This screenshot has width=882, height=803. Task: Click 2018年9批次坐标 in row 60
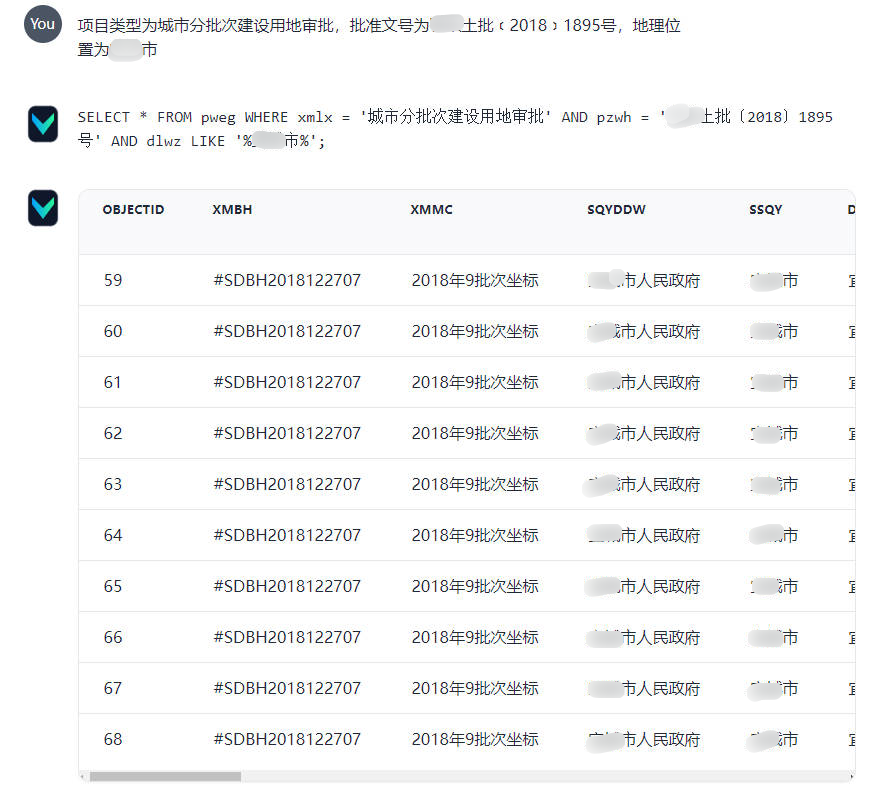pyautogui.click(x=475, y=331)
